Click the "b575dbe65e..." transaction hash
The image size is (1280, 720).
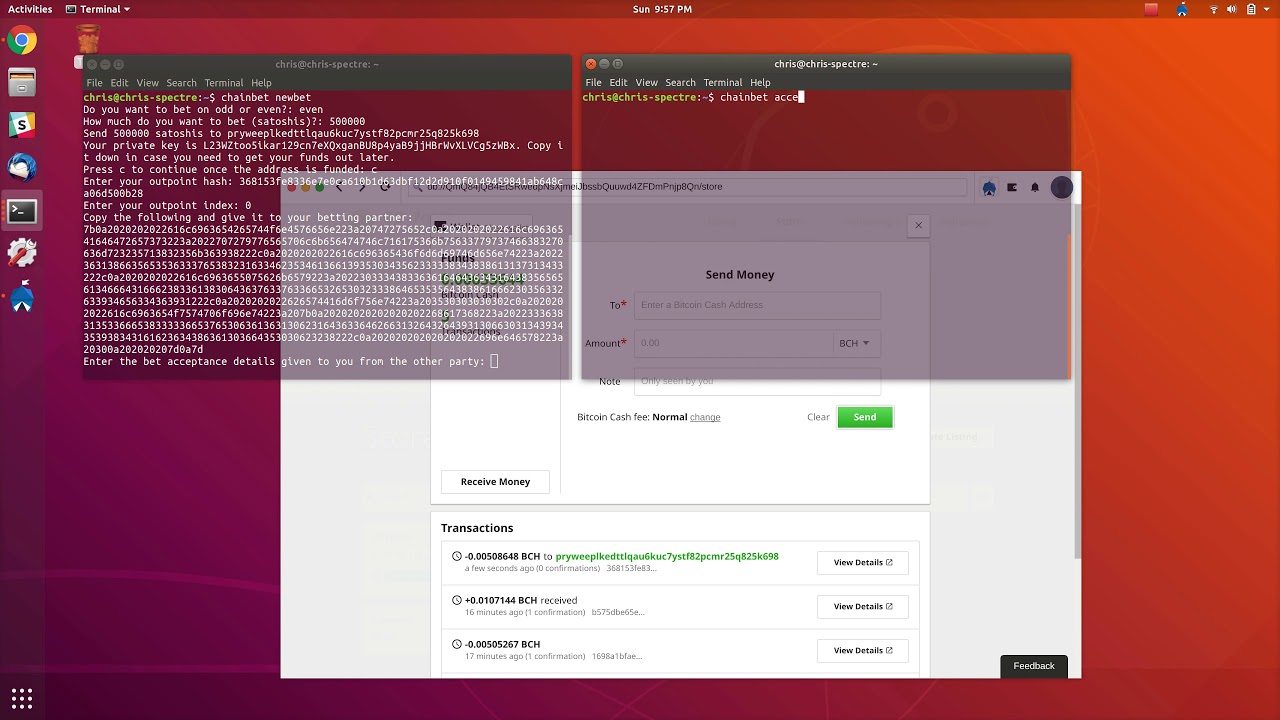click(618, 612)
